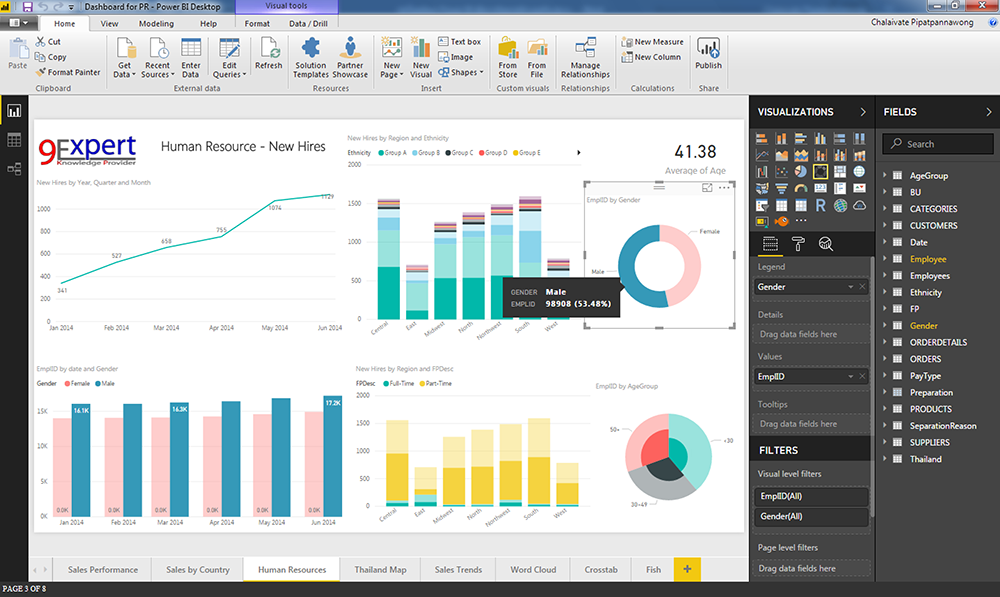Open the EmpID values field dropdown arrow

[850, 376]
